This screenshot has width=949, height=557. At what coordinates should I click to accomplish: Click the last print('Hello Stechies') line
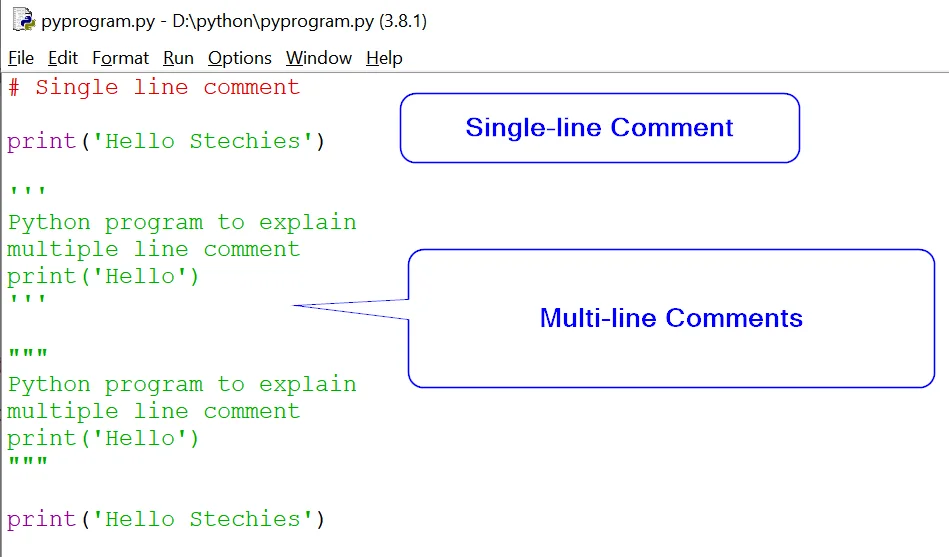click(x=166, y=519)
